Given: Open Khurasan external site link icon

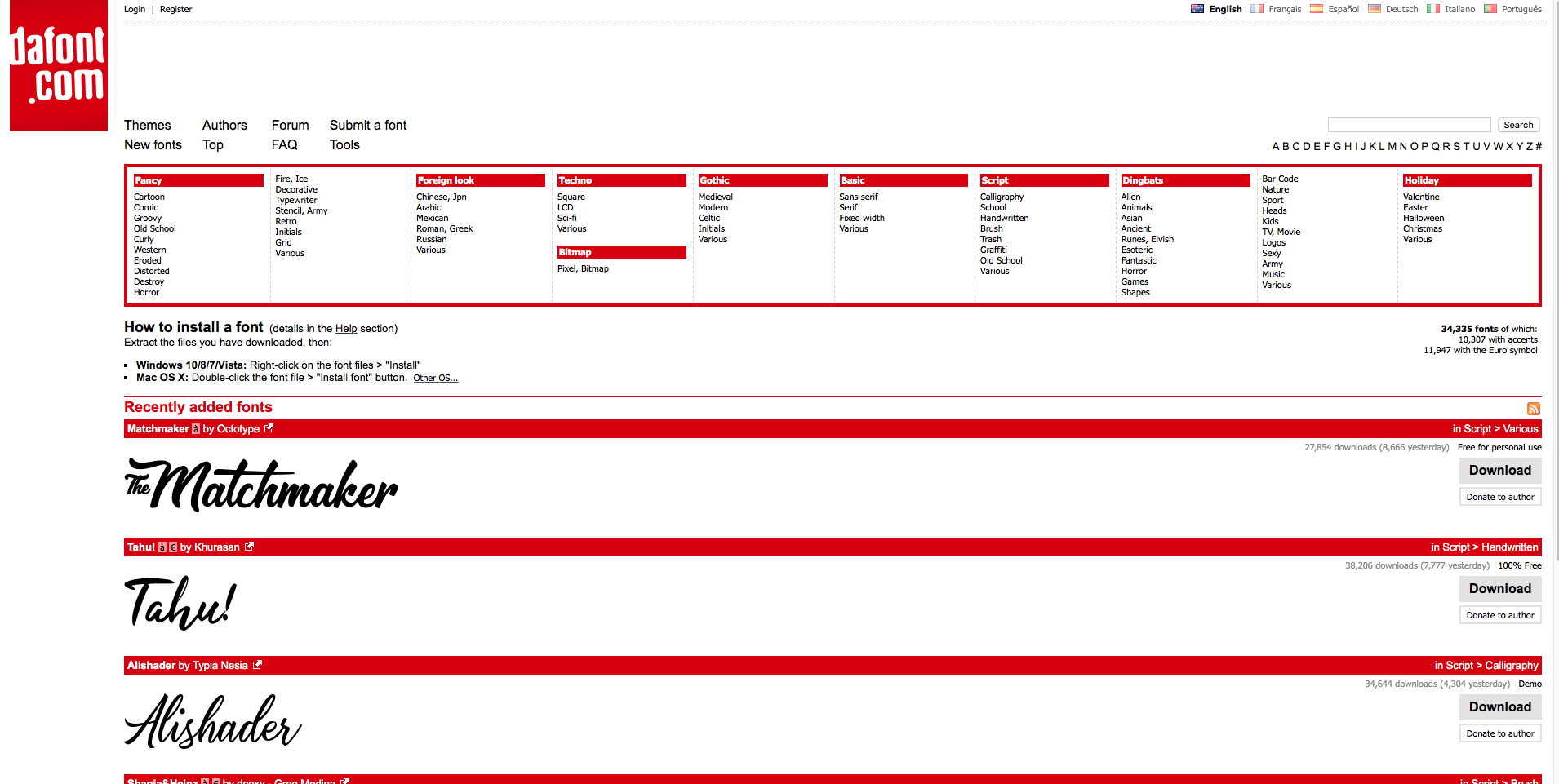Looking at the screenshot, I should click(x=249, y=547).
